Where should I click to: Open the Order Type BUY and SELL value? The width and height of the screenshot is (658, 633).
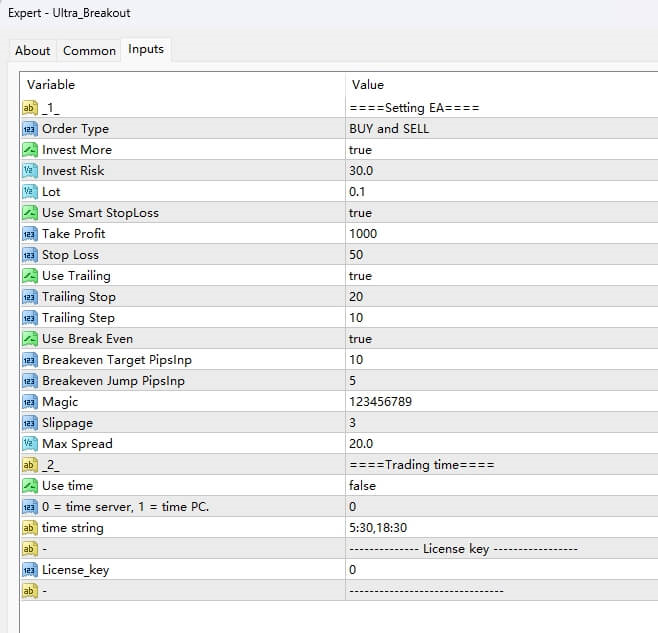tap(389, 129)
